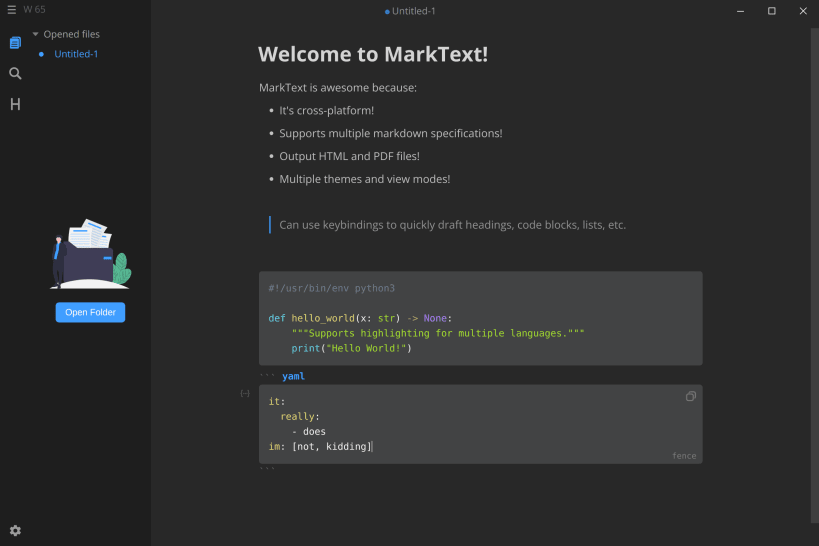Open the hamburger menu icon
This screenshot has width=819, height=546.
click(x=11, y=10)
